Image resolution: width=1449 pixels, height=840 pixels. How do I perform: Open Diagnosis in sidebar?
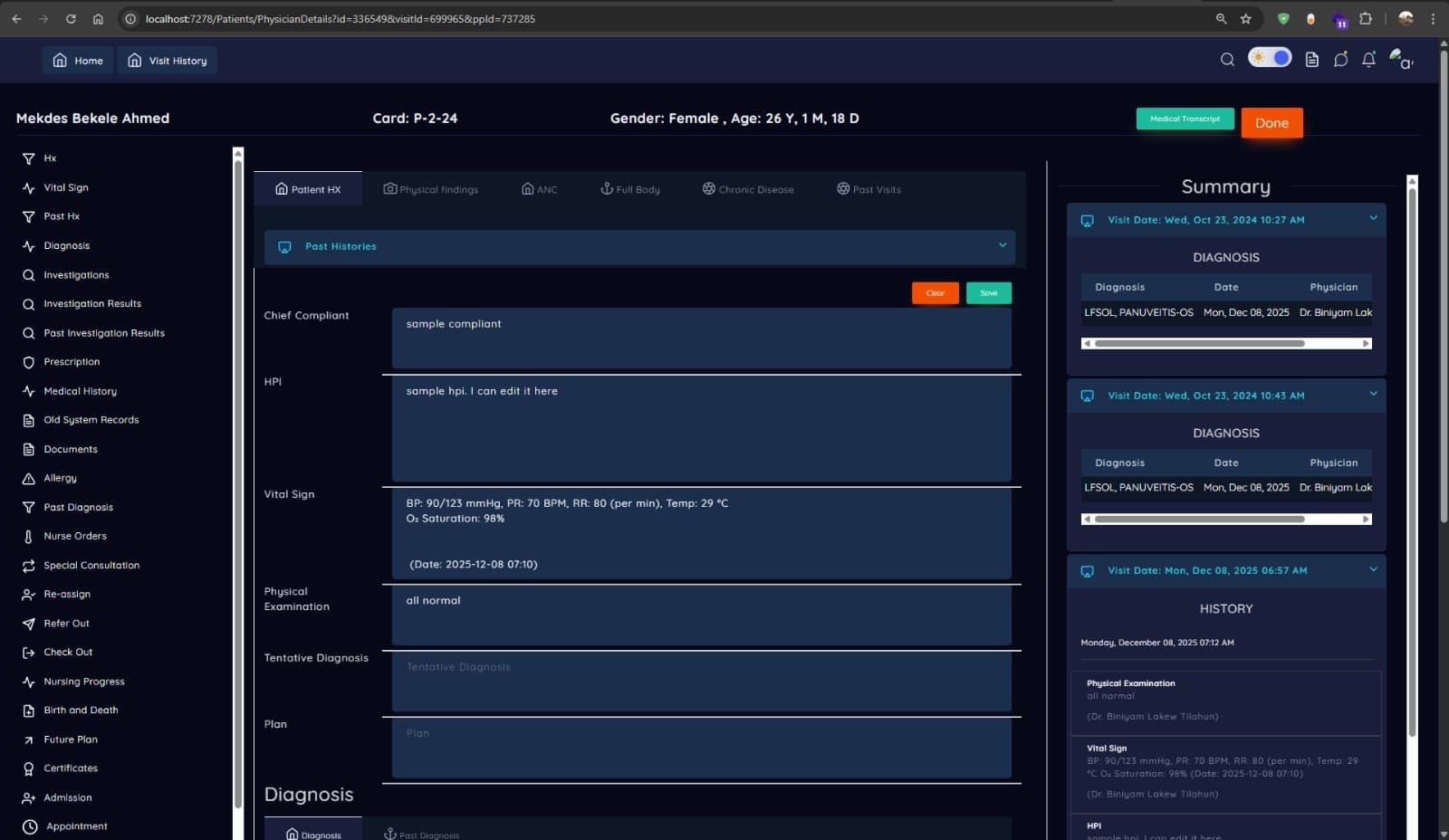point(56,246)
